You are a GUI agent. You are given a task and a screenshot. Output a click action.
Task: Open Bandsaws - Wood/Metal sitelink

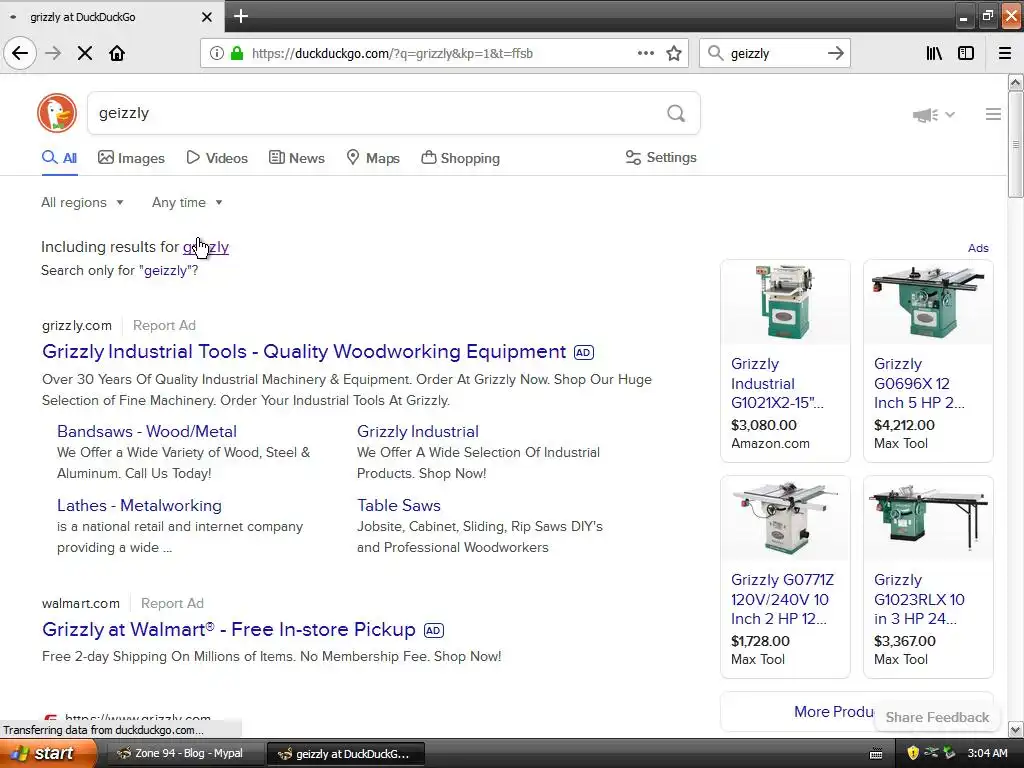tap(147, 432)
